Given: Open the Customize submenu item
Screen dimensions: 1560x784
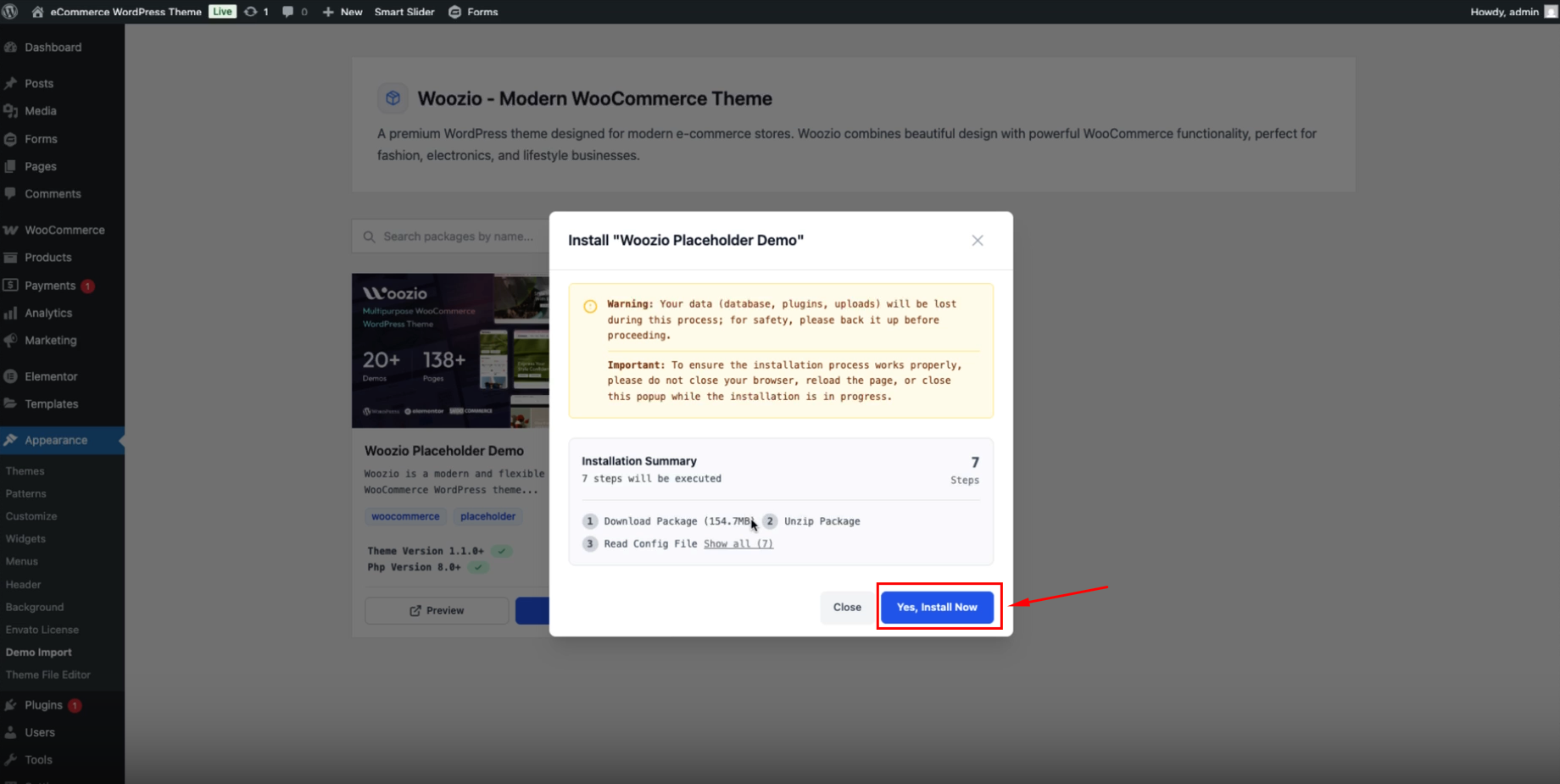Looking at the screenshot, I should coord(31,516).
